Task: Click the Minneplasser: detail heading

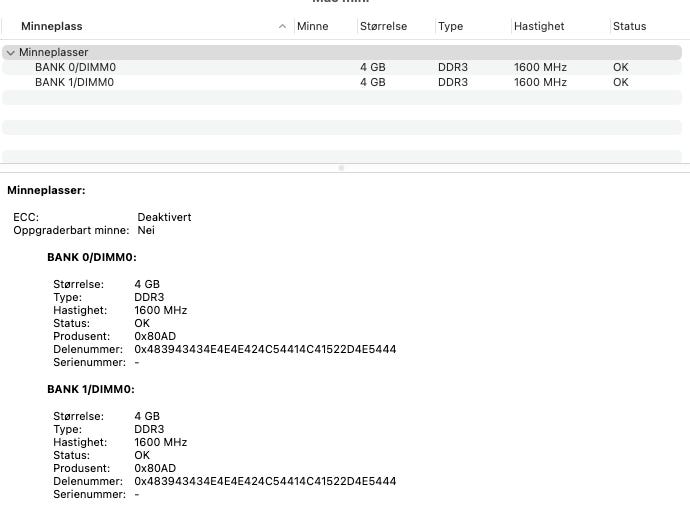Action: [46, 191]
